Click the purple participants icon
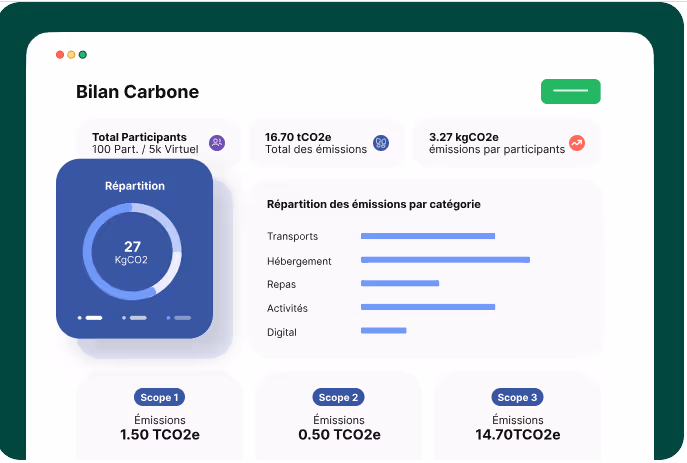The height and width of the screenshot is (463, 687). pos(217,143)
